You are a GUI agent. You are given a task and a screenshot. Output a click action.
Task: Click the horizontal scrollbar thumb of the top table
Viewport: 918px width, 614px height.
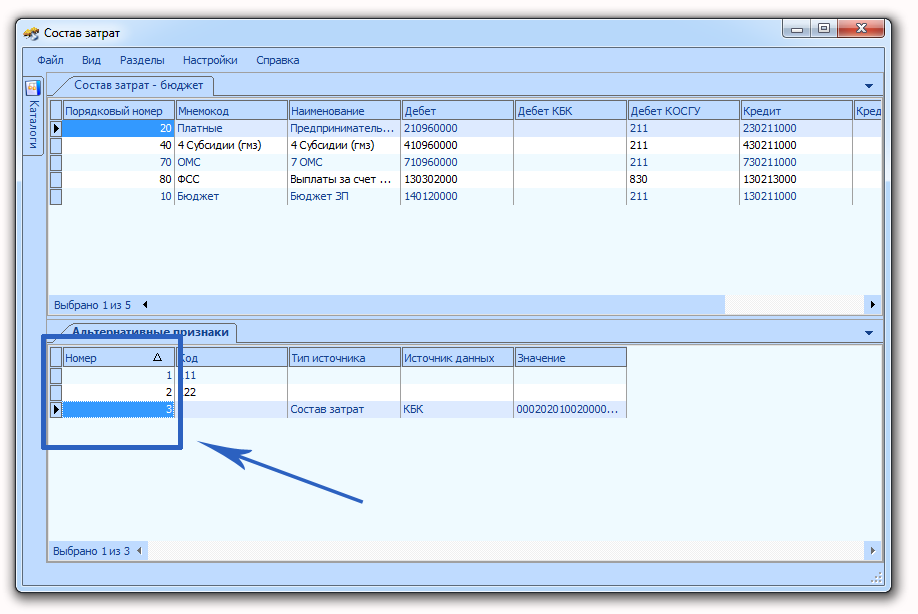pos(437,304)
